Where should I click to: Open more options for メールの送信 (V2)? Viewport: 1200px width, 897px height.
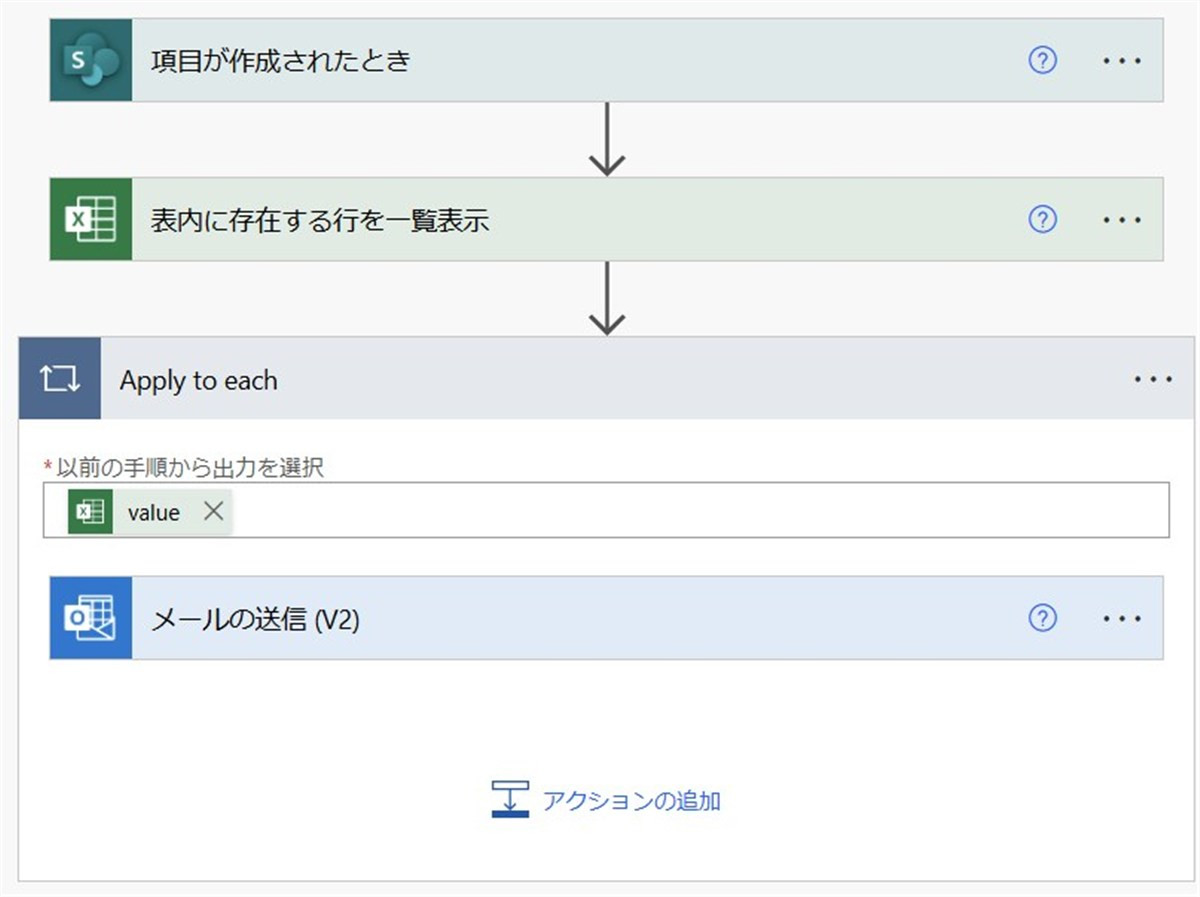(1122, 619)
